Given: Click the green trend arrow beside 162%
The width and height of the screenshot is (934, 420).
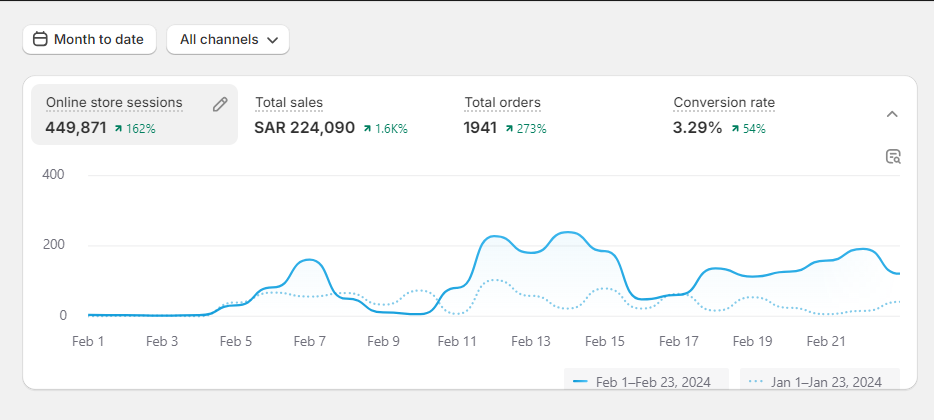Looking at the screenshot, I should [x=118, y=129].
